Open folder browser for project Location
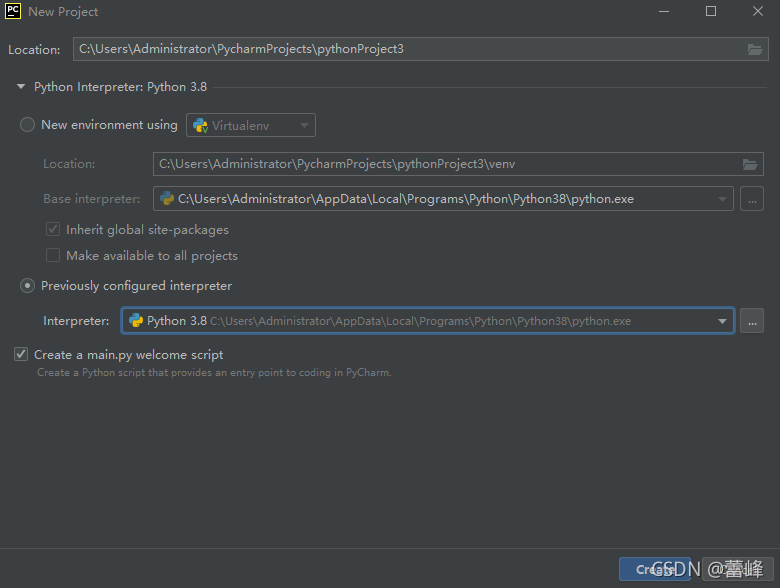Screen dimensions: 780x588 755,49
